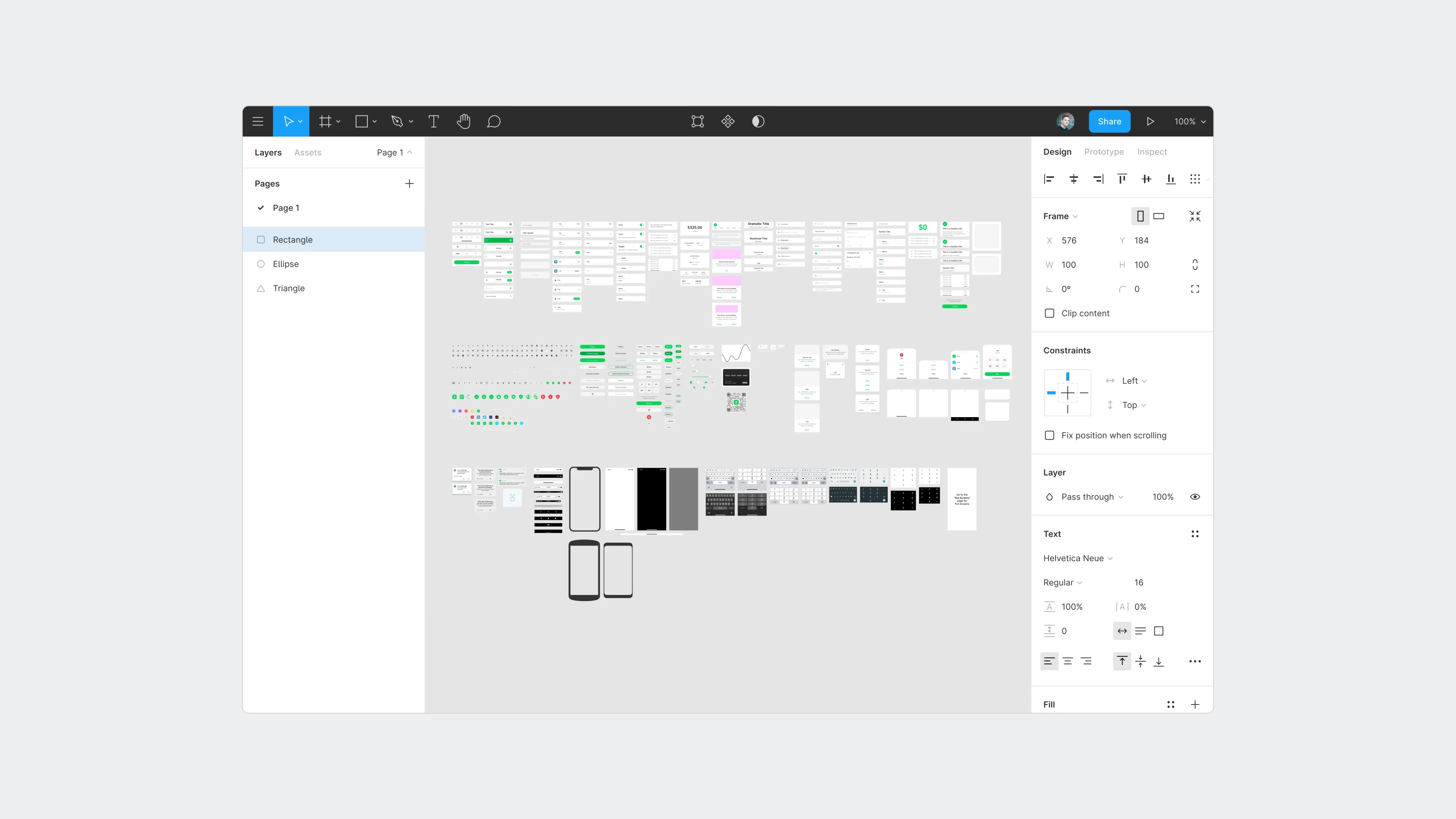Click the Share button

[1110, 121]
